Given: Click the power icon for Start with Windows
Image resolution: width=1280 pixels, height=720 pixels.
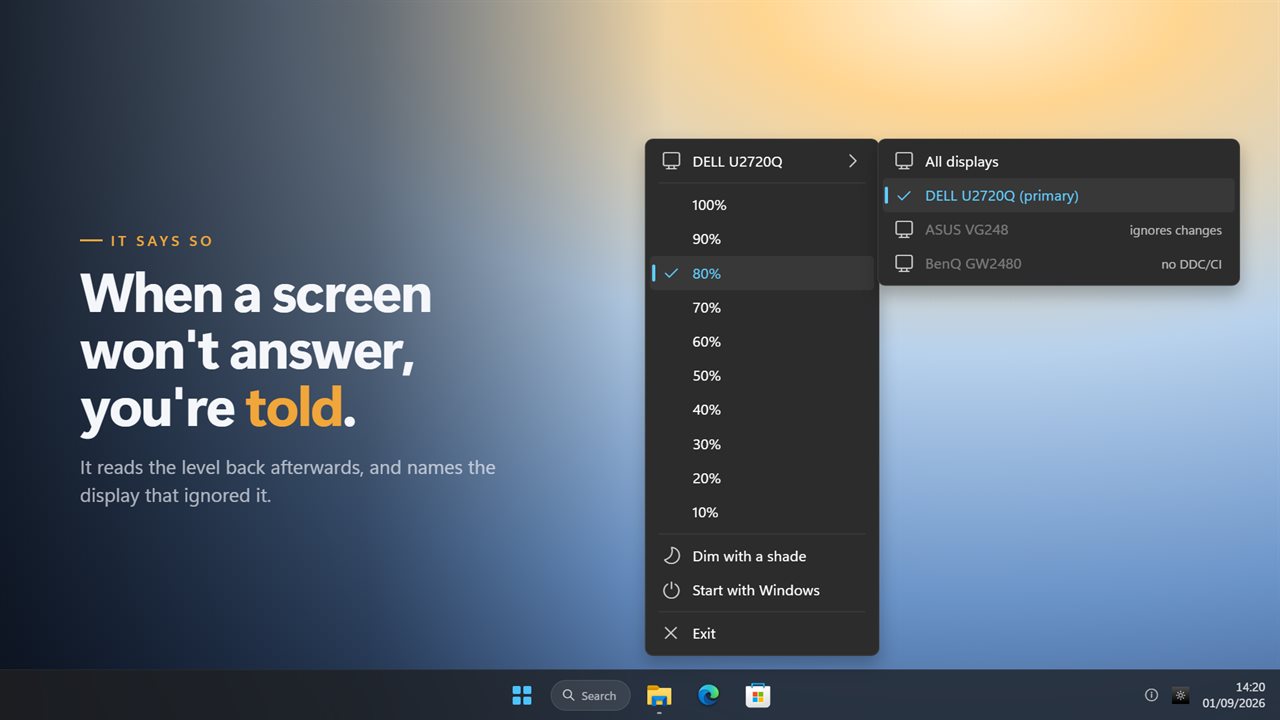Looking at the screenshot, I should (671, 590).
